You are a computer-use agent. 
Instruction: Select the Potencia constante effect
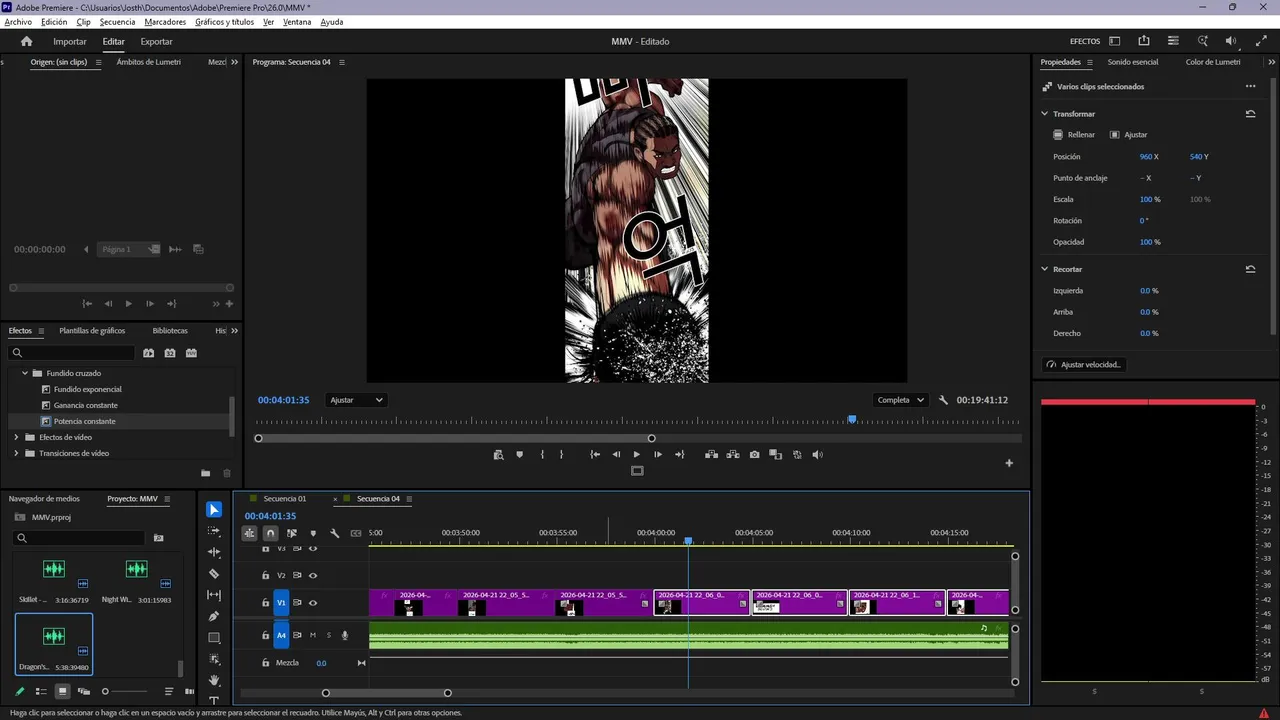[85, 421]
